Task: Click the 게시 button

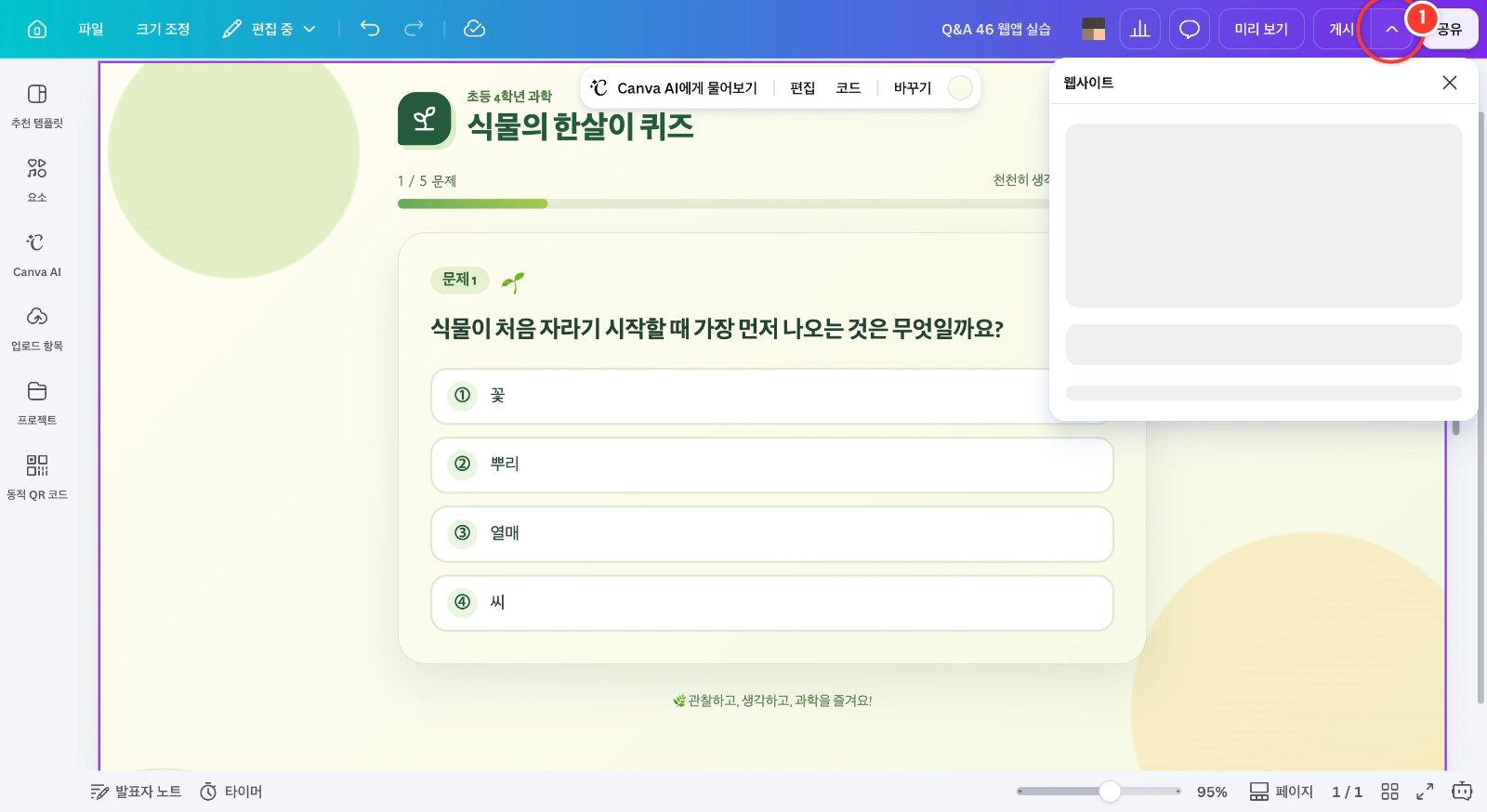Action: click(x=1341, y=29)
